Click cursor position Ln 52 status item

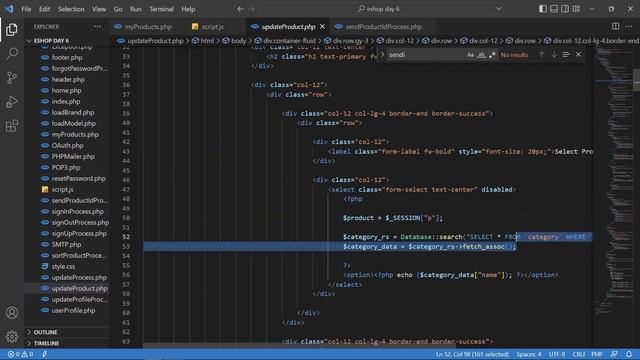coord(472,354)
